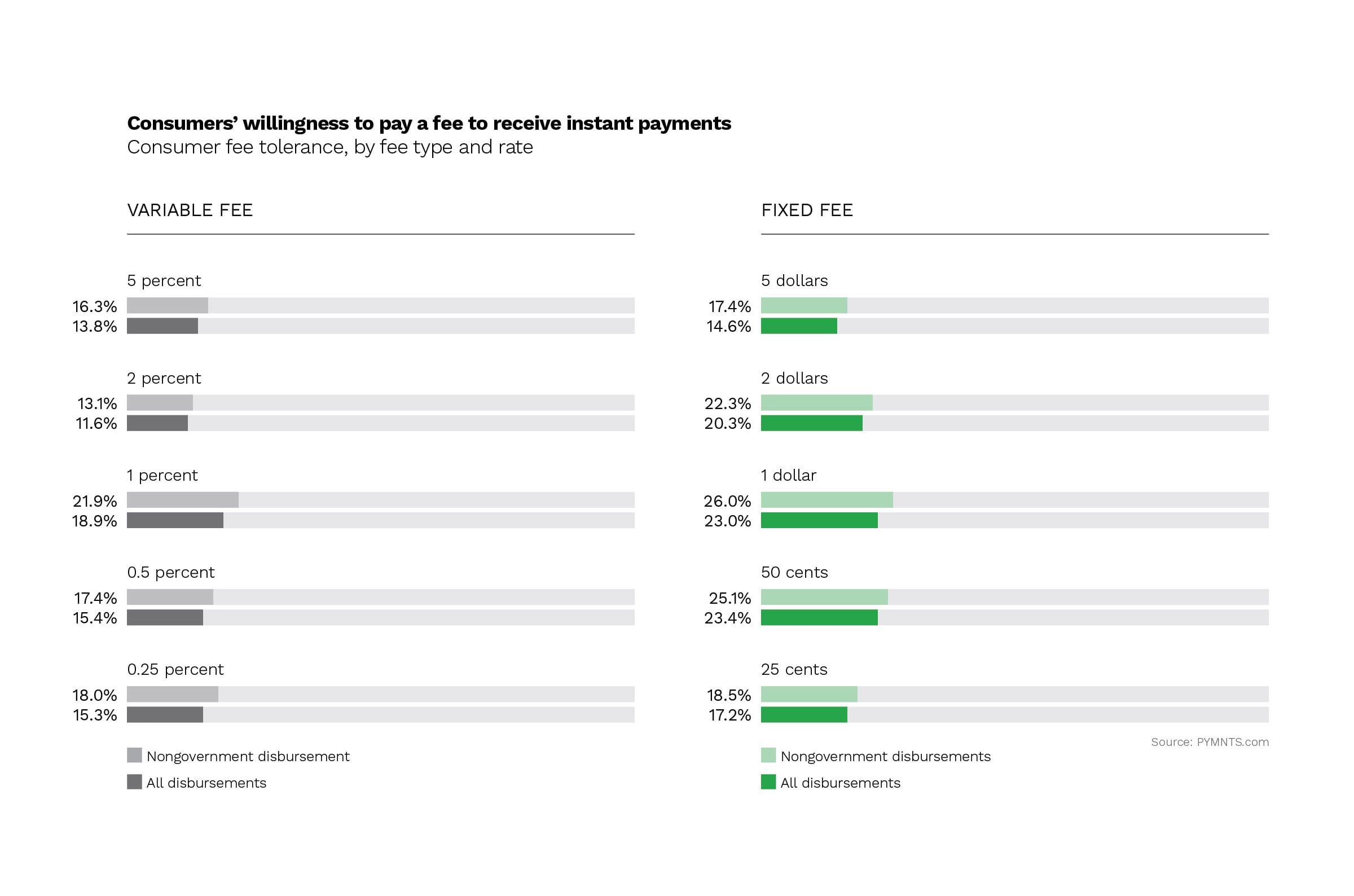Screen dimensions: 1354x896
Task: Select the 22.3% light green 2 dollars bar
Action: click(x=816, y=403)
